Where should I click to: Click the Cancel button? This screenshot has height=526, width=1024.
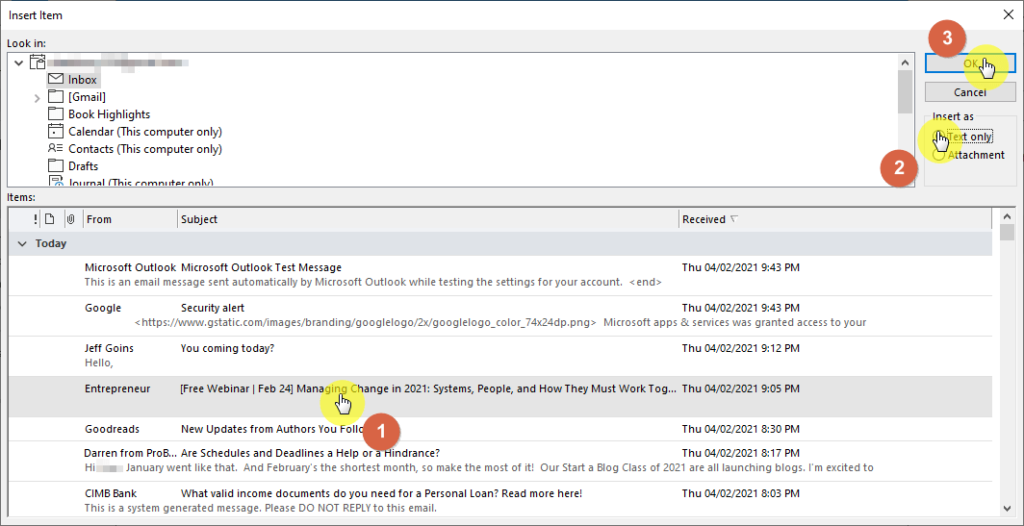pos(970,92)
